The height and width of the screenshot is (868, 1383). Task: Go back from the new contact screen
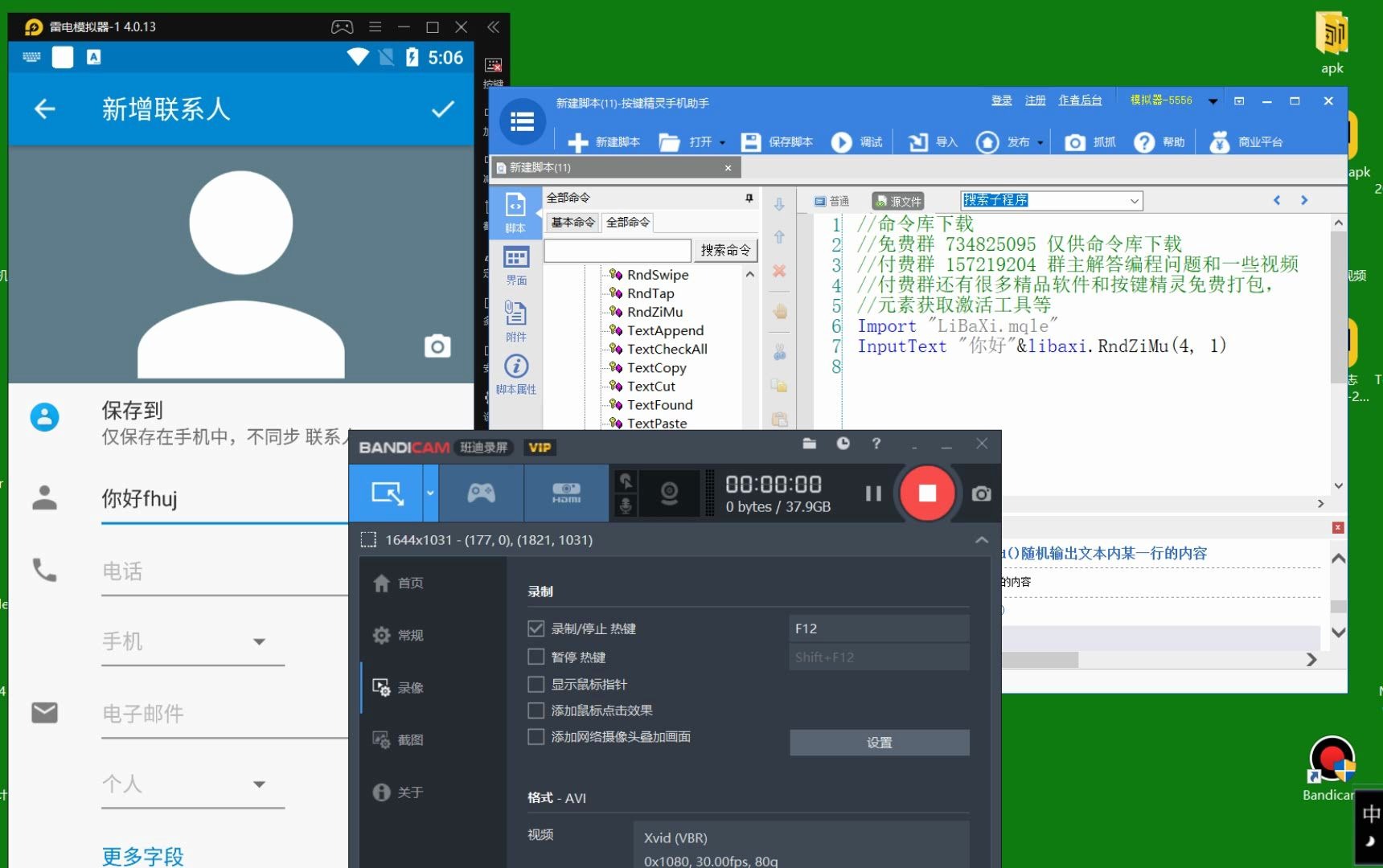[x=45, y=108]
